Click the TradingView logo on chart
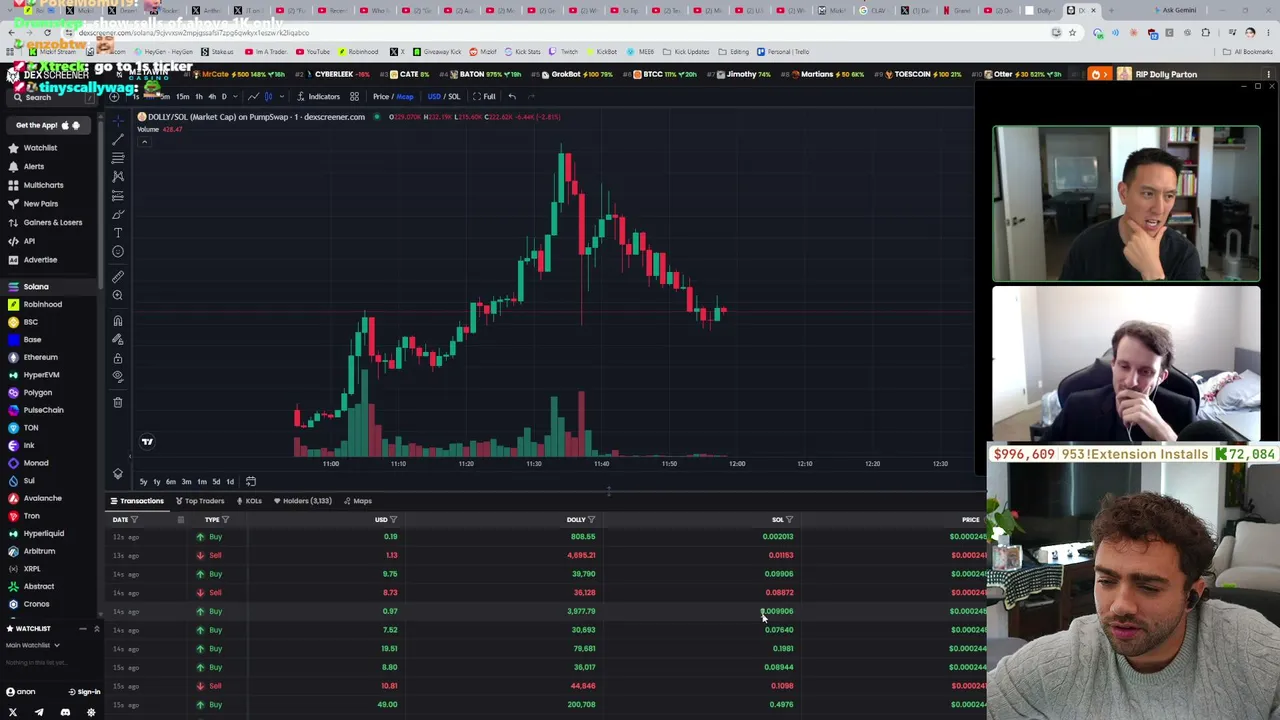Image resolution: width=1280 pixels, height=720 pixels. point(147,442)
